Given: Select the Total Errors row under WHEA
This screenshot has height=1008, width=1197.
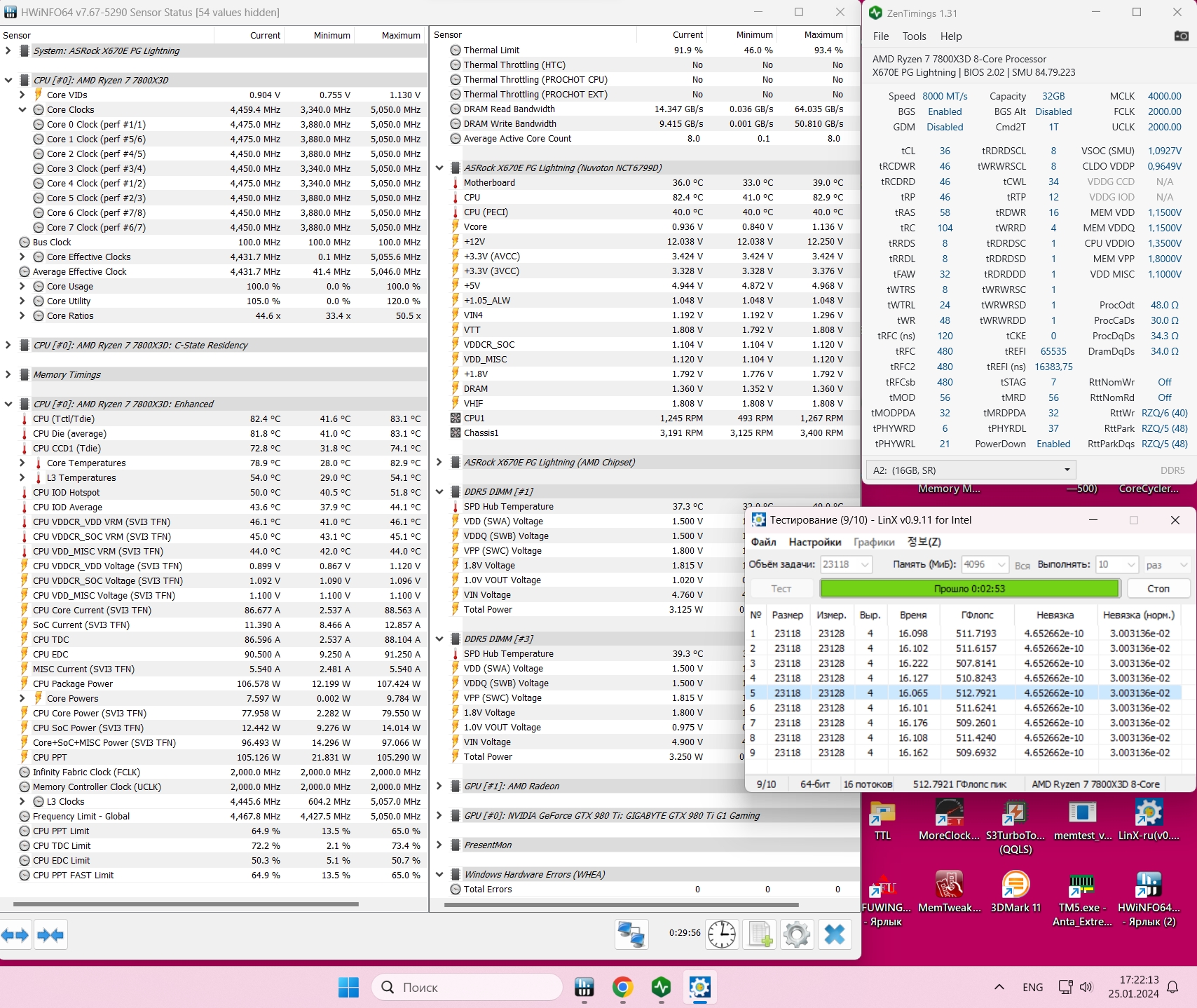Looking at the screenshot, I should [645, 889].
